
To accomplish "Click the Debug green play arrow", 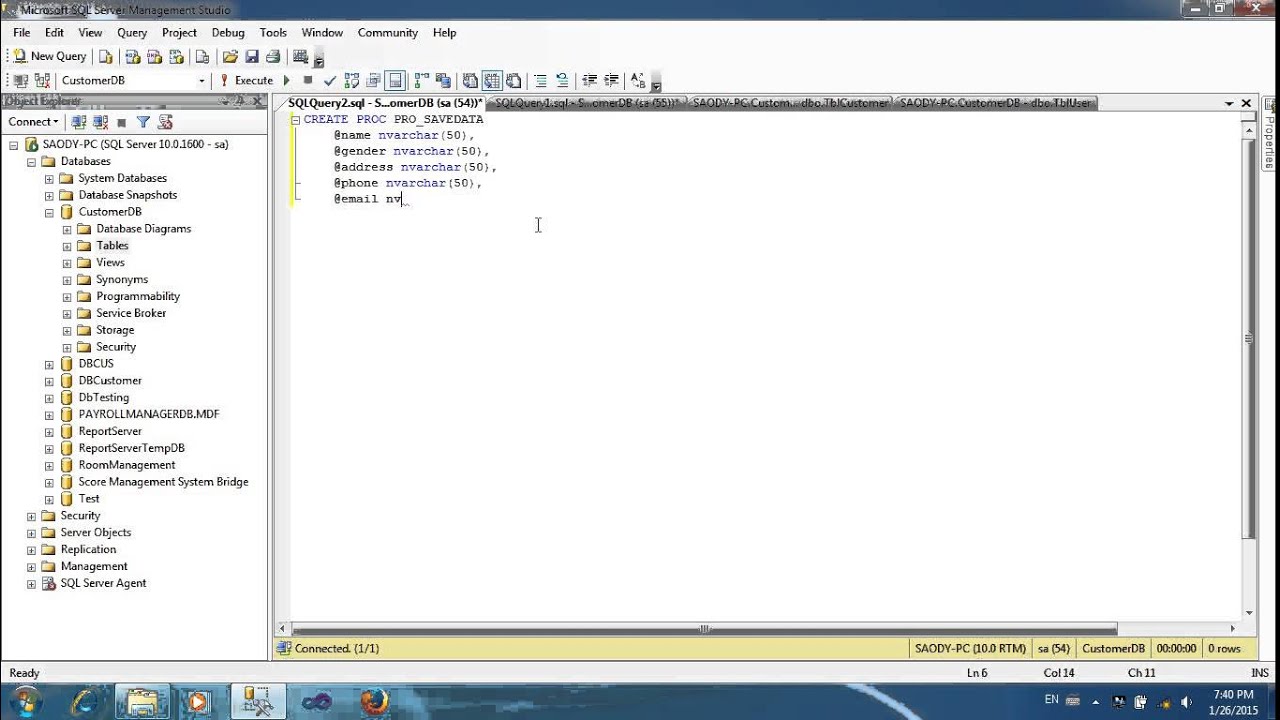I will (286, 80).
